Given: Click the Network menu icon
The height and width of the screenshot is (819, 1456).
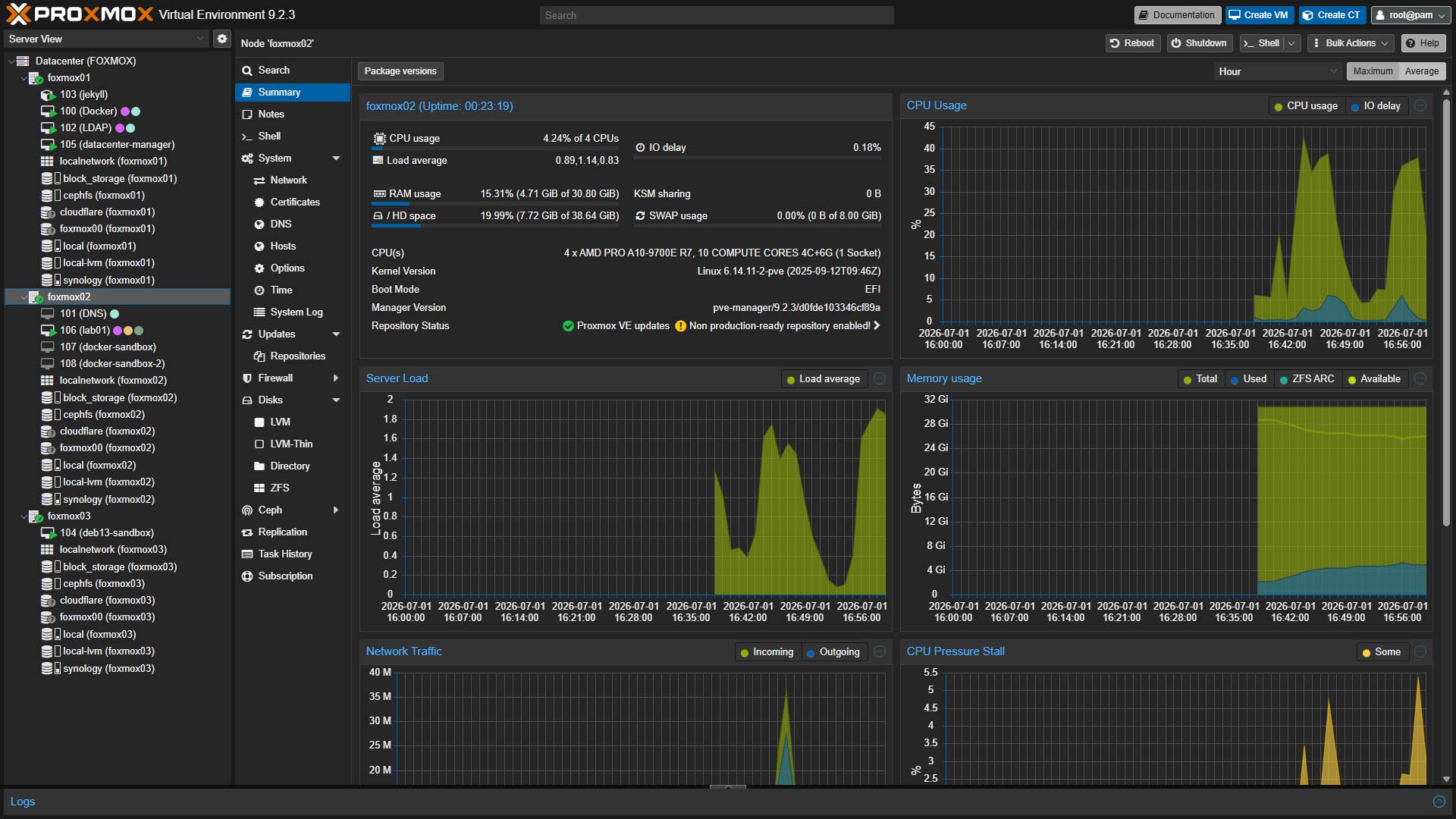Looking at the screenshot, I should [259, 180].
